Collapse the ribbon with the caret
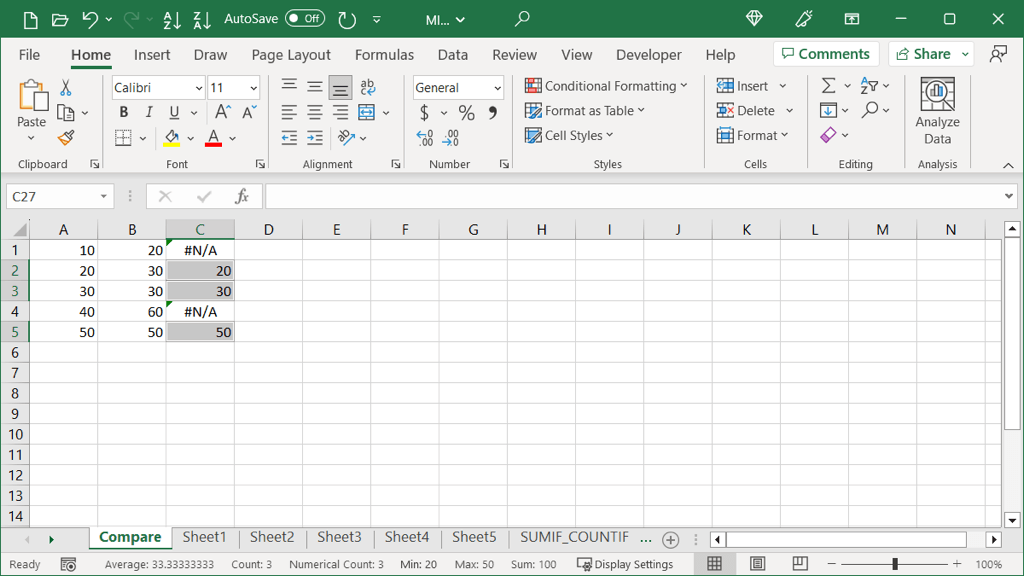This screenshot has width=1024, height=576. point(1008,165)
